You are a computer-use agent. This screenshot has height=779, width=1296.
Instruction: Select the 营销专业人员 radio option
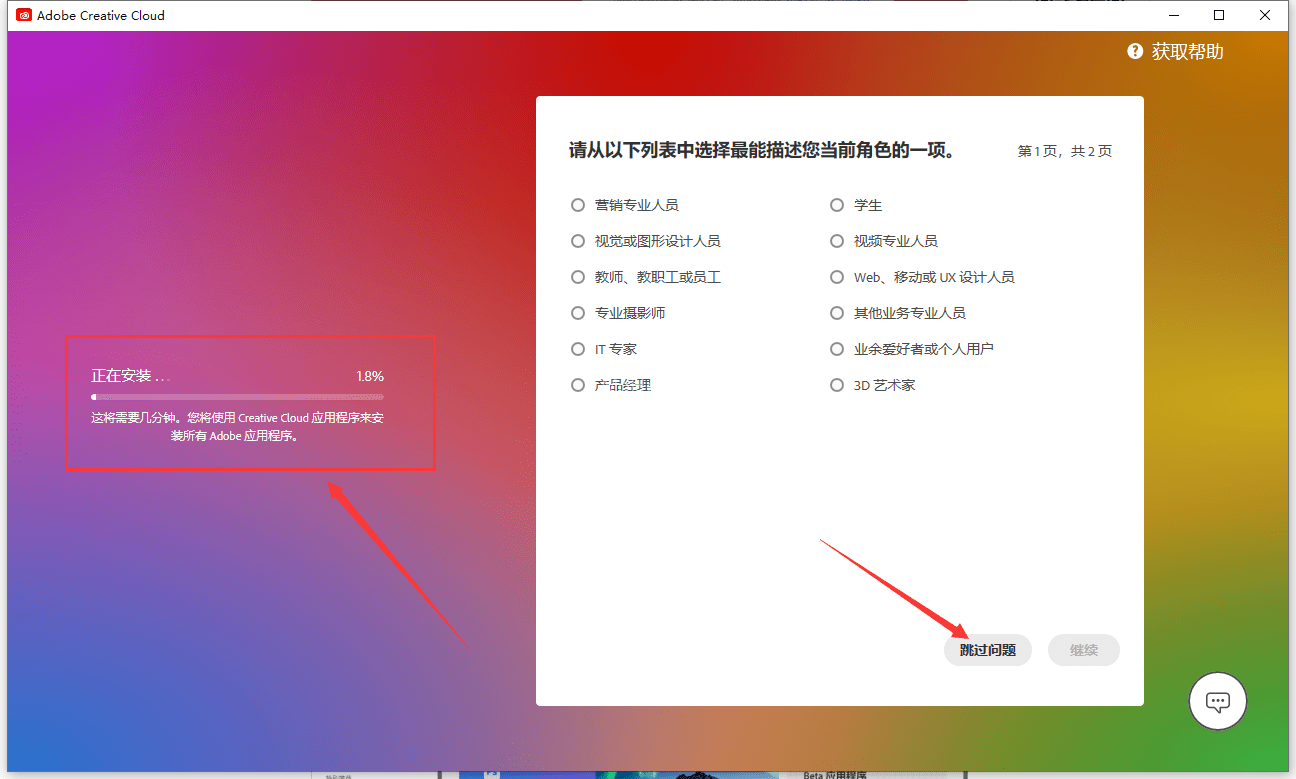(x=578, y=205)
